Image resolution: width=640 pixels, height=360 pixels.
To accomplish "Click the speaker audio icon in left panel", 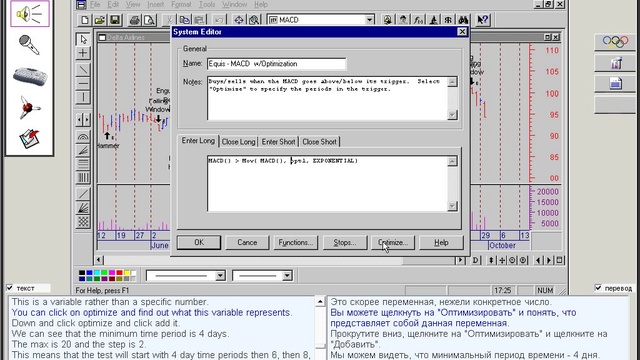I will [x=30, y=14].
